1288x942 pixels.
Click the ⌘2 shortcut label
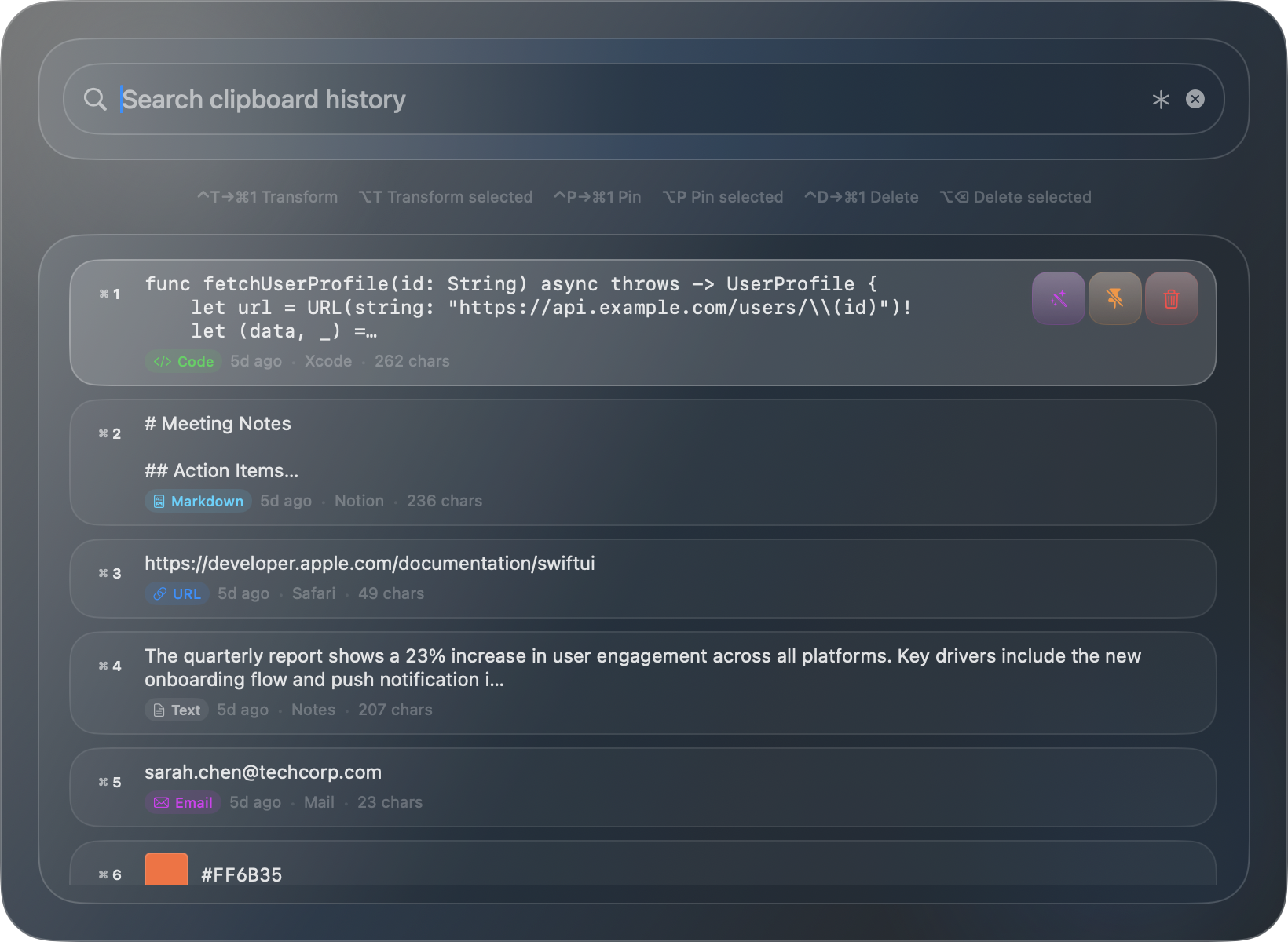tap(110, 434)
